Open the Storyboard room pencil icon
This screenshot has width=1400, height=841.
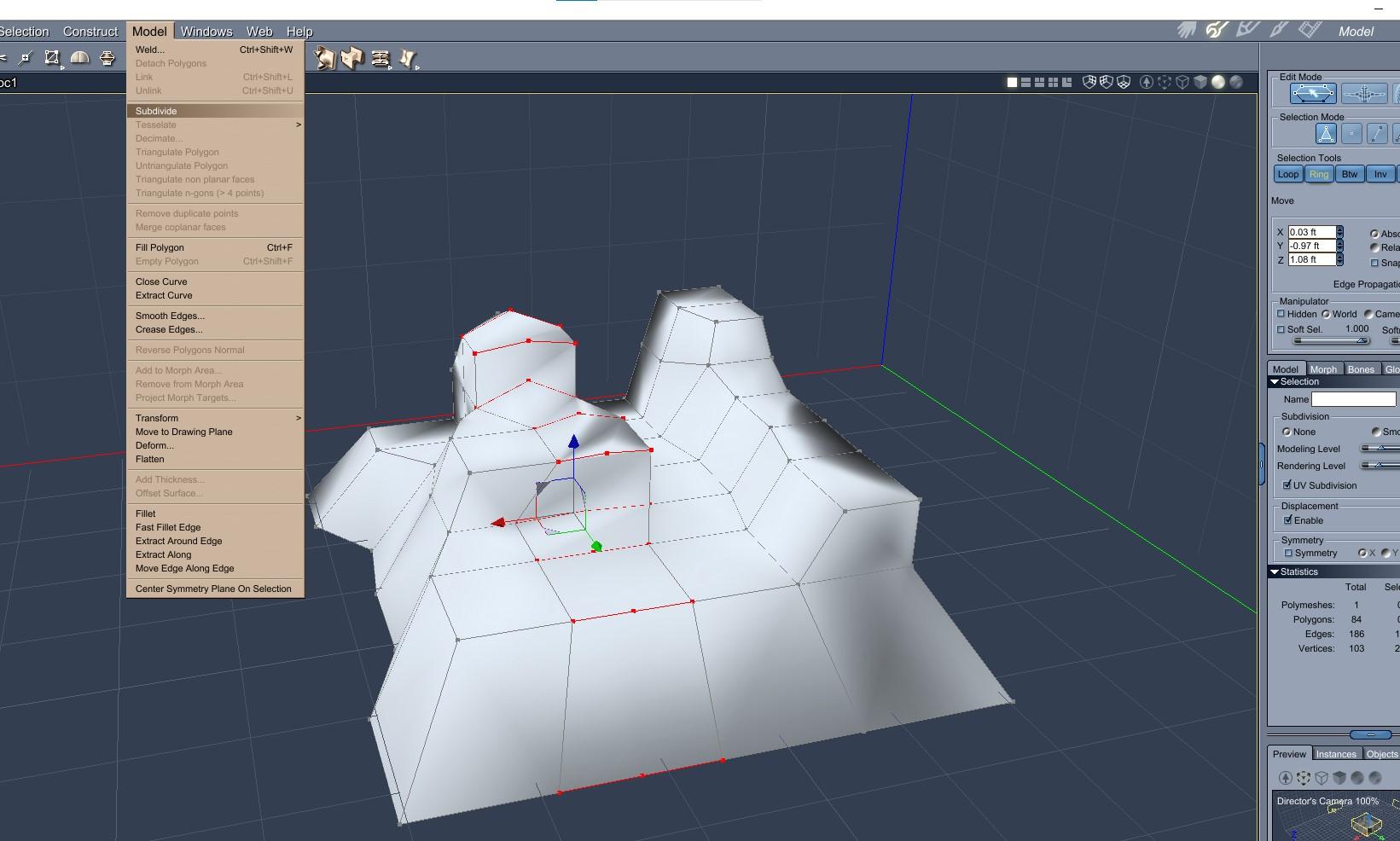[x=1247, y=31]
